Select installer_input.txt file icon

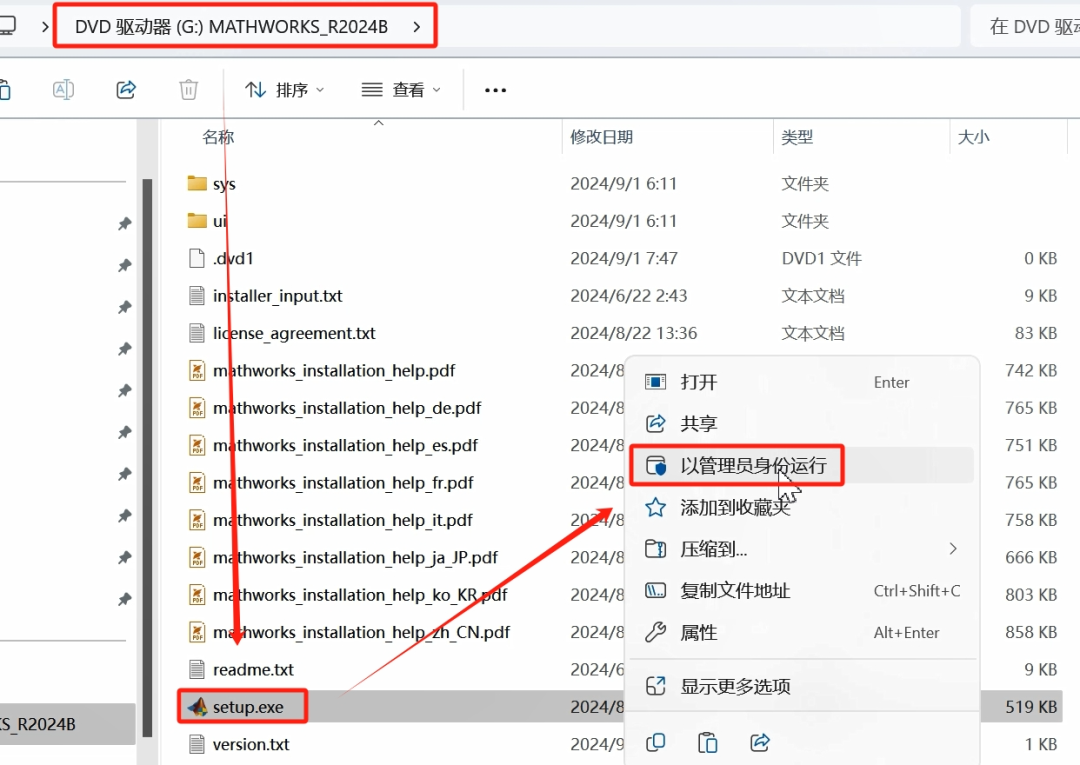click(197, 295)
